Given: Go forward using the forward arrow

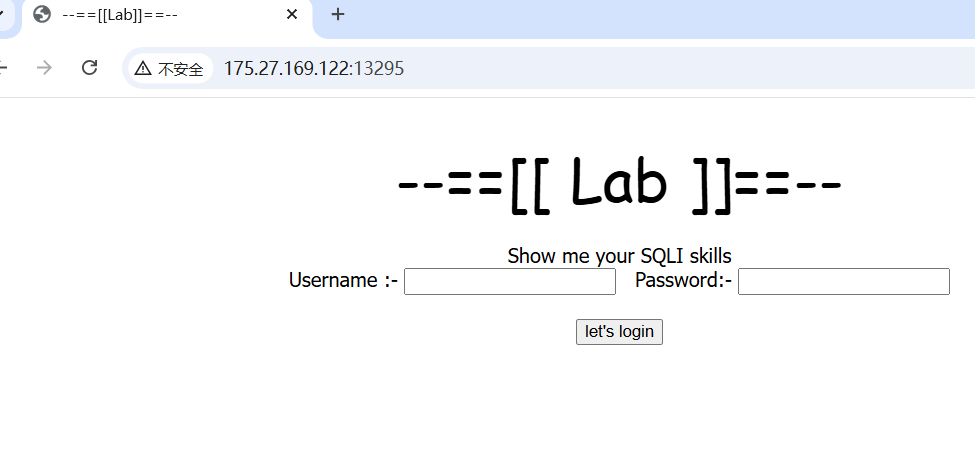Looking at the screenshot, I should pos(44,68).
